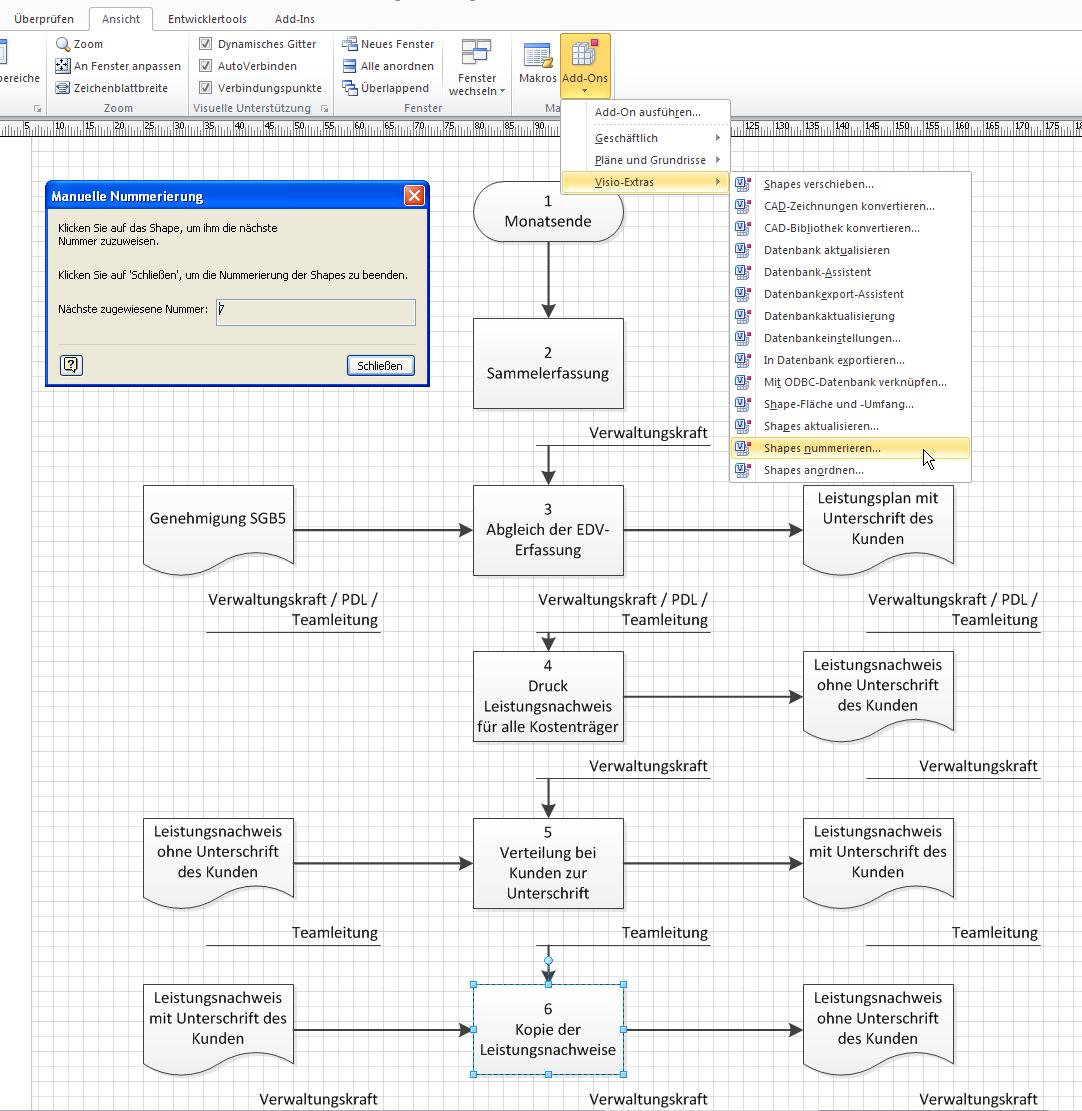
Task: Click the Zoom magnifier icon
Action: pyautogui.click(x=63, y=44)
